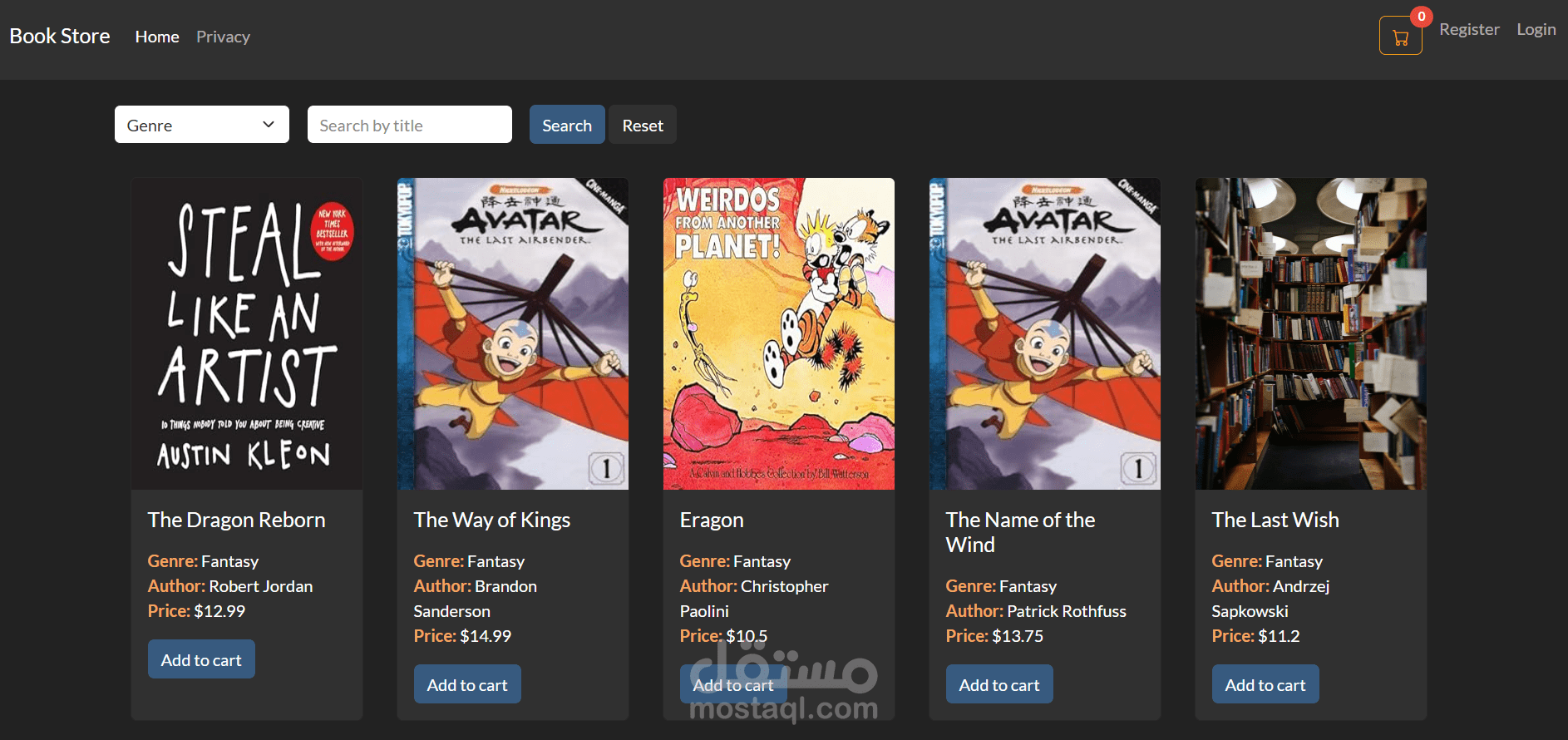Select the title 'The Last Wish'
This screenshot has height=740, width=1568.
(x=1275, y=520)
